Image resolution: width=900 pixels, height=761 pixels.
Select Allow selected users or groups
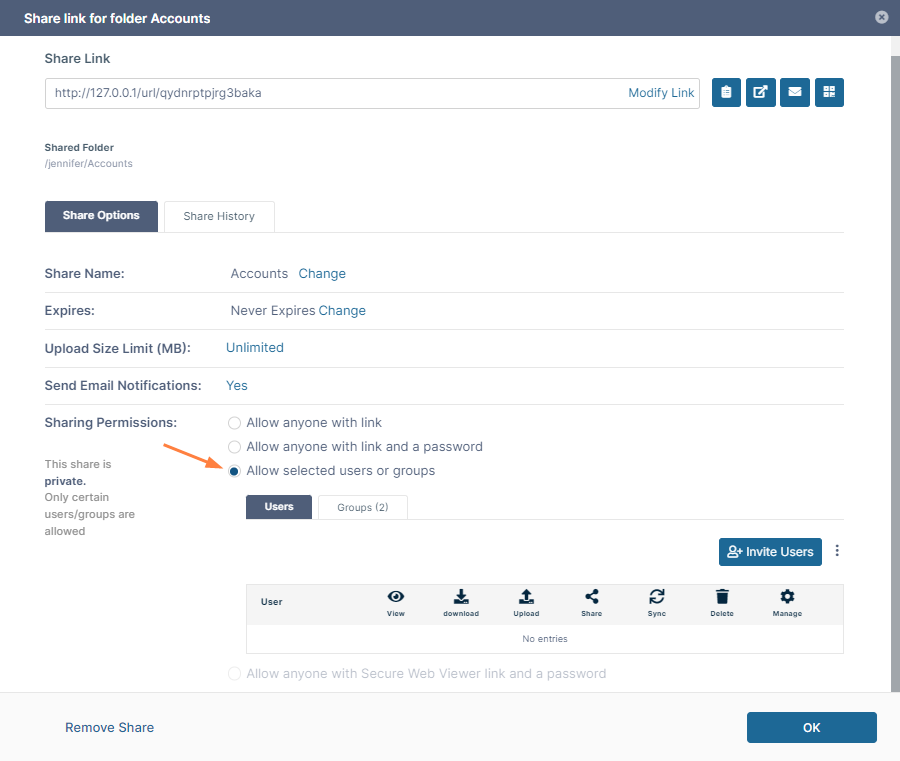[x=235, y=471]
